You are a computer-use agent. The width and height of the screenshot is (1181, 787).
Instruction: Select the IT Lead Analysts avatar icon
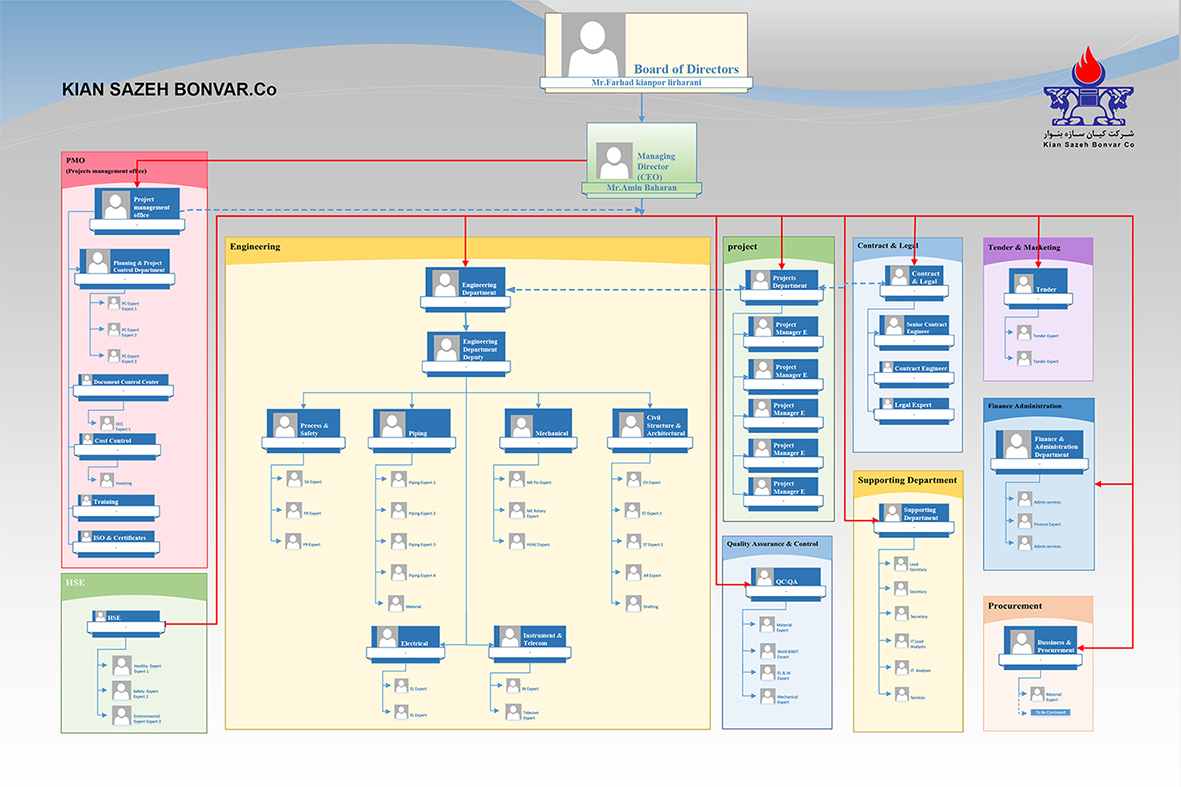pos(900,641)
